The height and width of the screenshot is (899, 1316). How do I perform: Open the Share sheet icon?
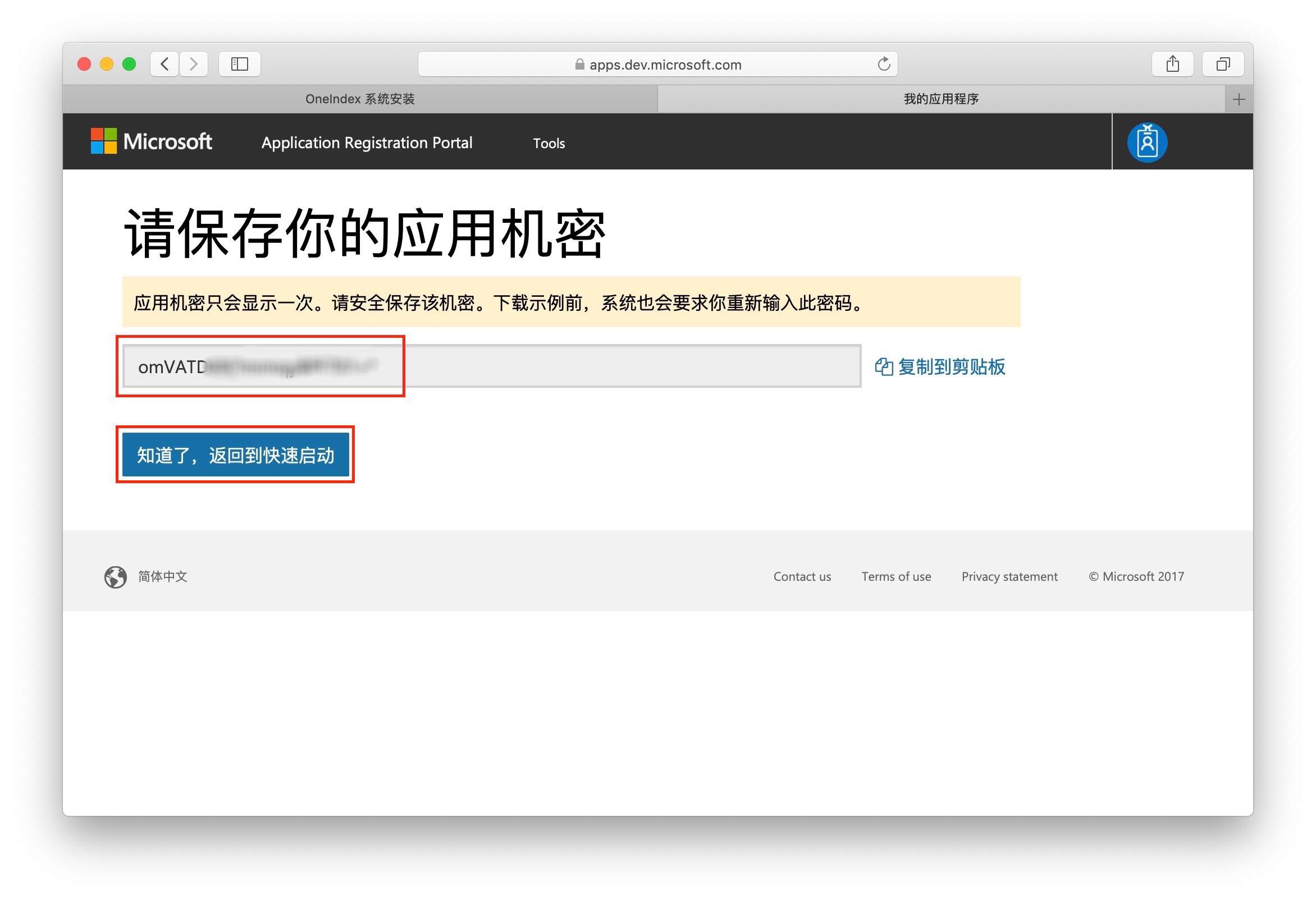tap(1172, 64)
